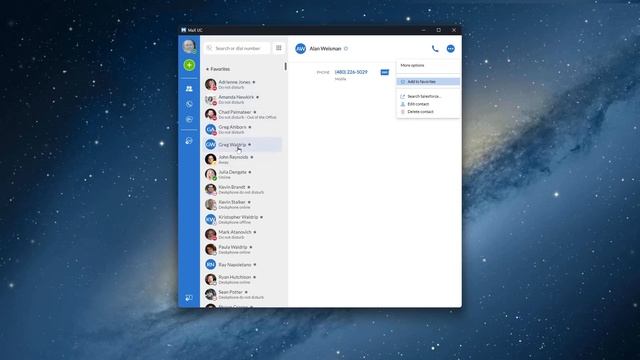Viewport: 640px width, 360px height.
Task: Click the blue more options ellipsis button
Action: (x=451, y=49)
